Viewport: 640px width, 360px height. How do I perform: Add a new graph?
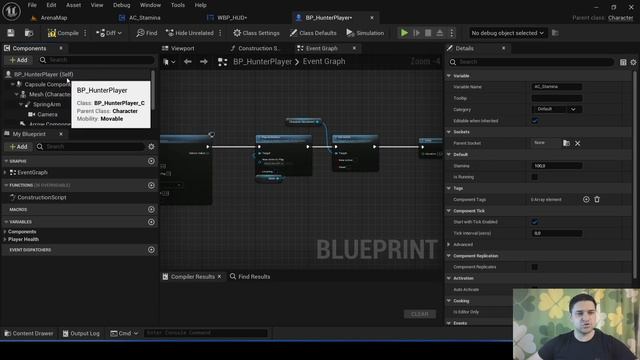point(151,161)
